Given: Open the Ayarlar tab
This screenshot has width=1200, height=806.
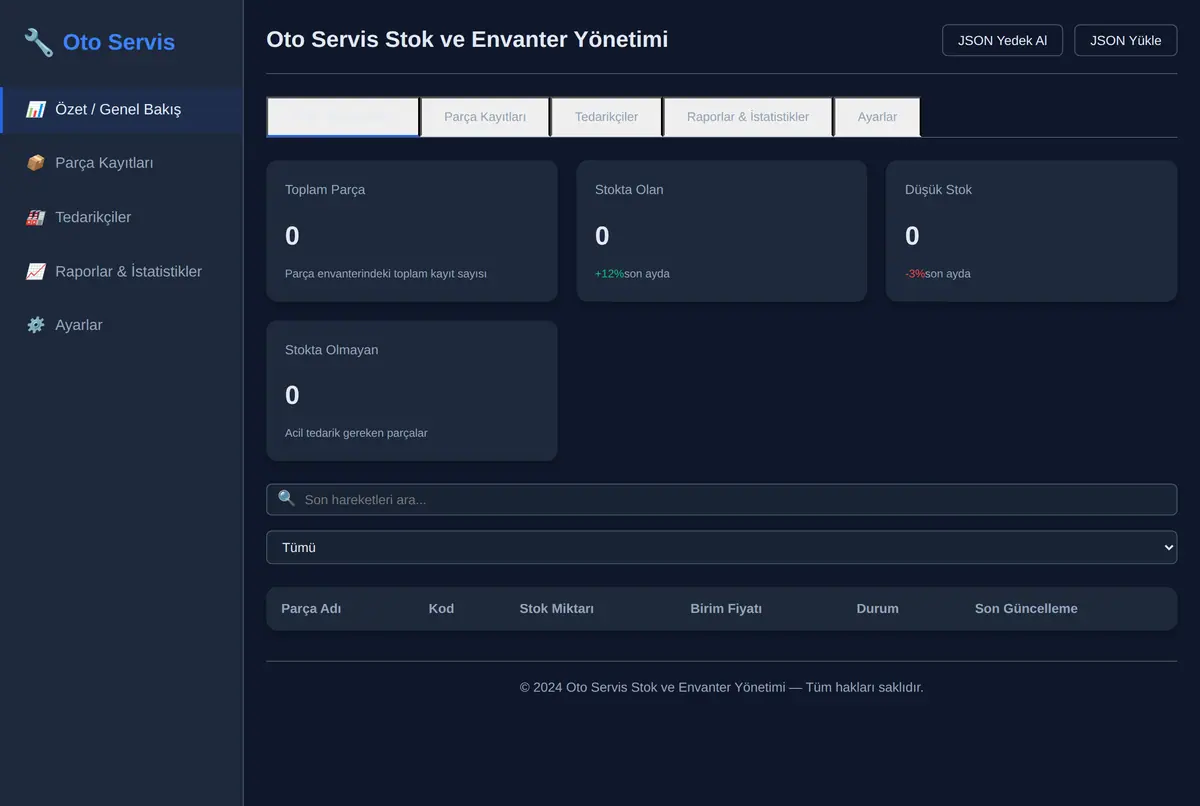Looking at the screenshot, I should point(877,117).
